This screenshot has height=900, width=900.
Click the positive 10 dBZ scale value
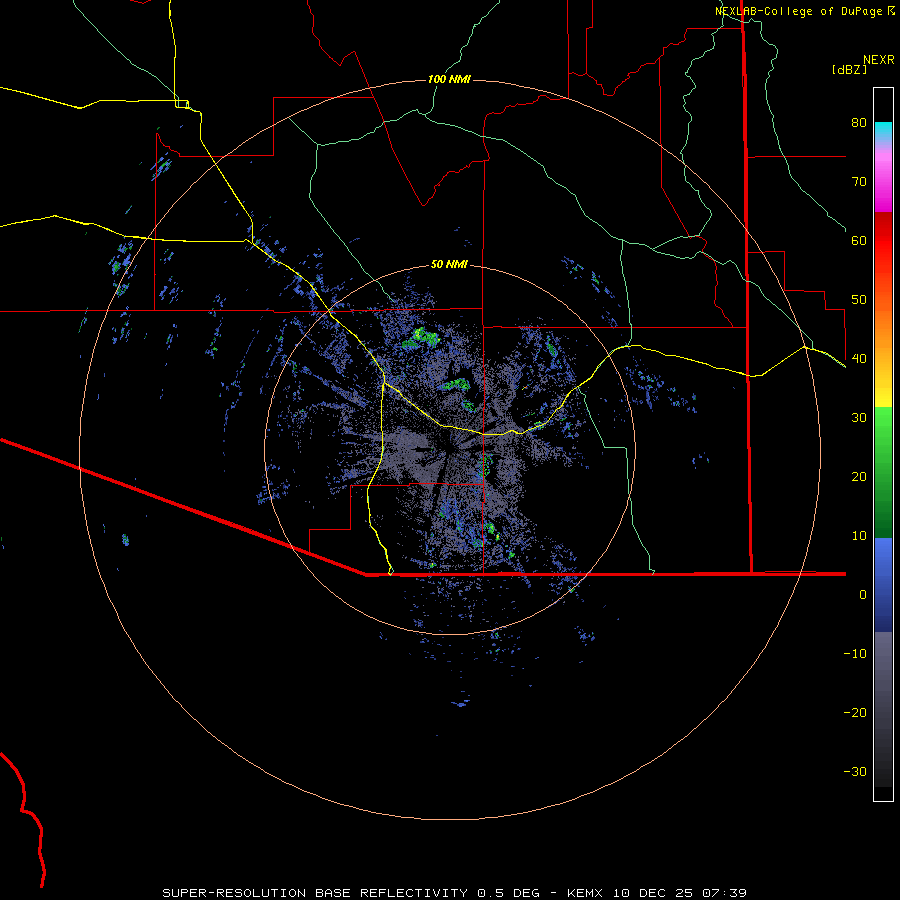(859, 536)
